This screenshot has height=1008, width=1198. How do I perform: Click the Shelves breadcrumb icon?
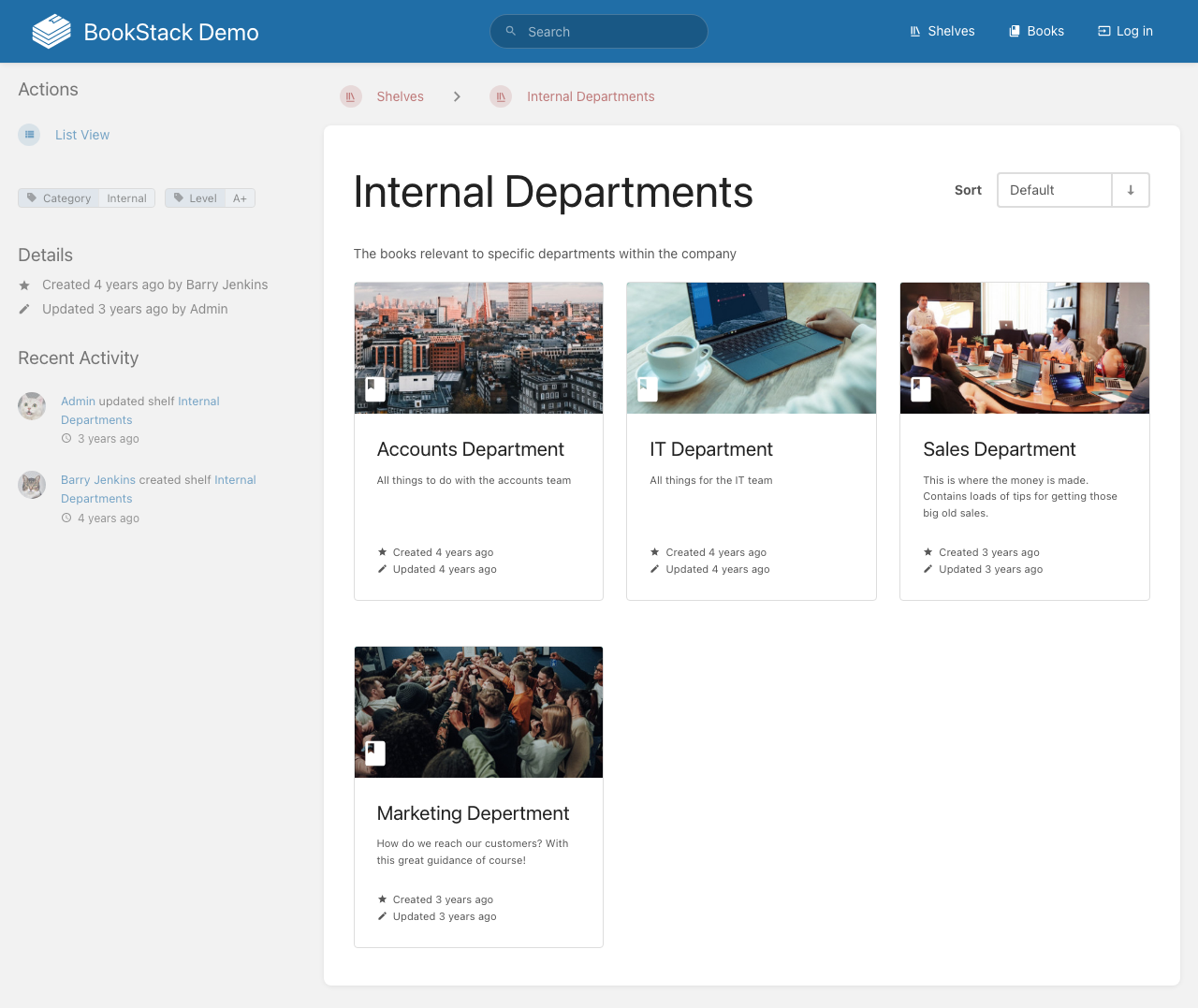pos(351,96)
